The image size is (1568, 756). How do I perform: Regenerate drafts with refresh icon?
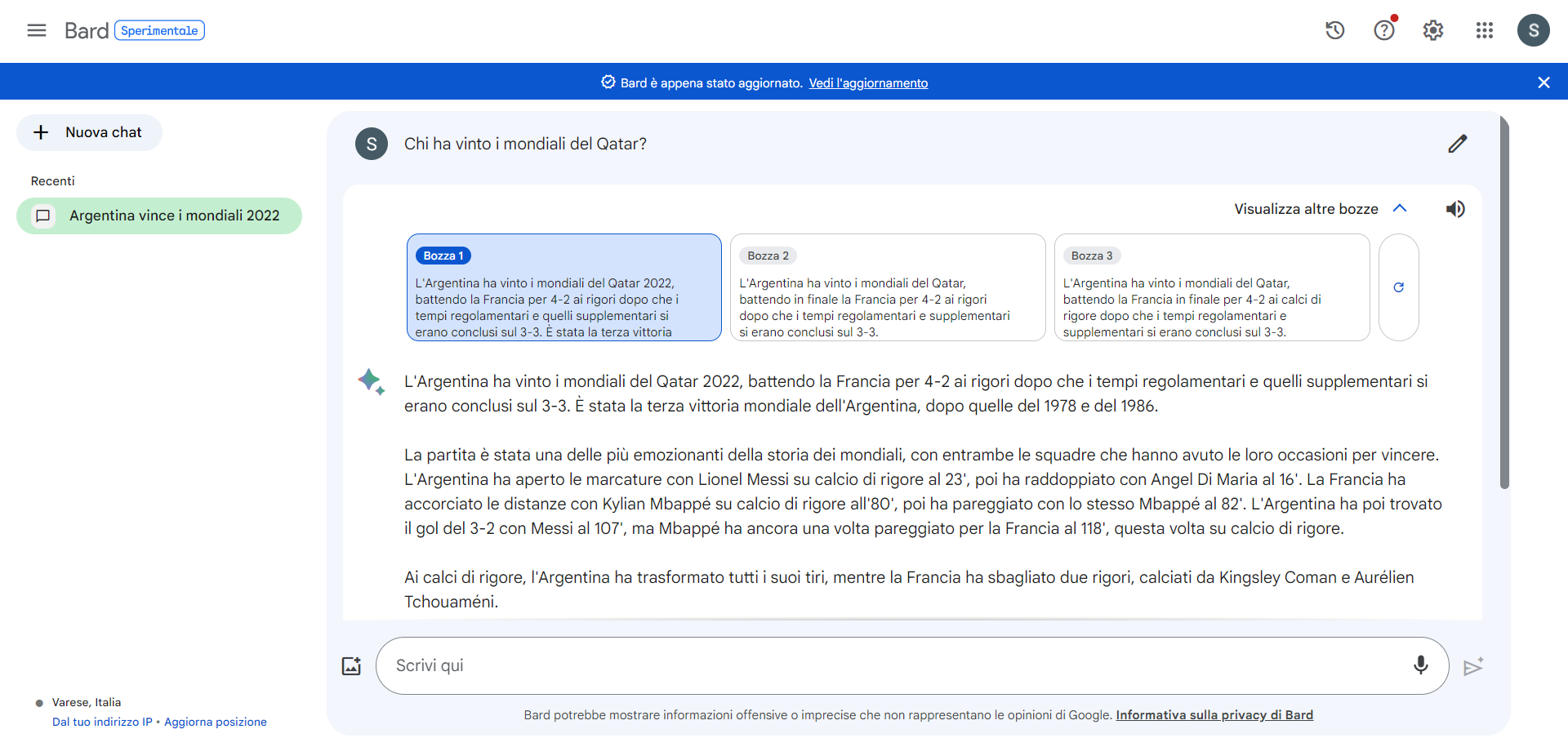pyautogui.click(x=1398, y=287)
